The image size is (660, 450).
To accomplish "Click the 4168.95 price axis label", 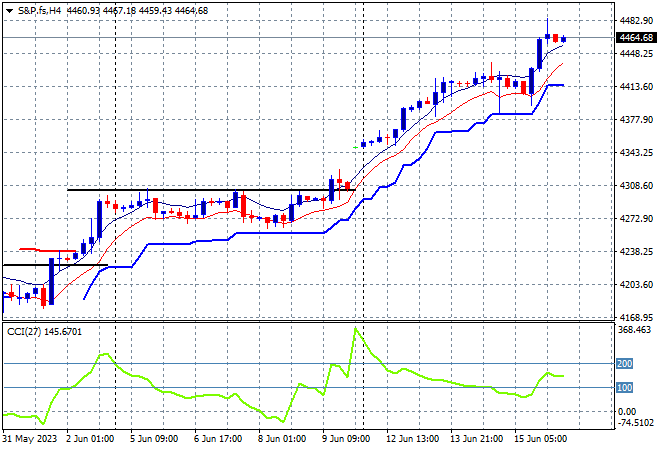I will (x=636, y=317).
